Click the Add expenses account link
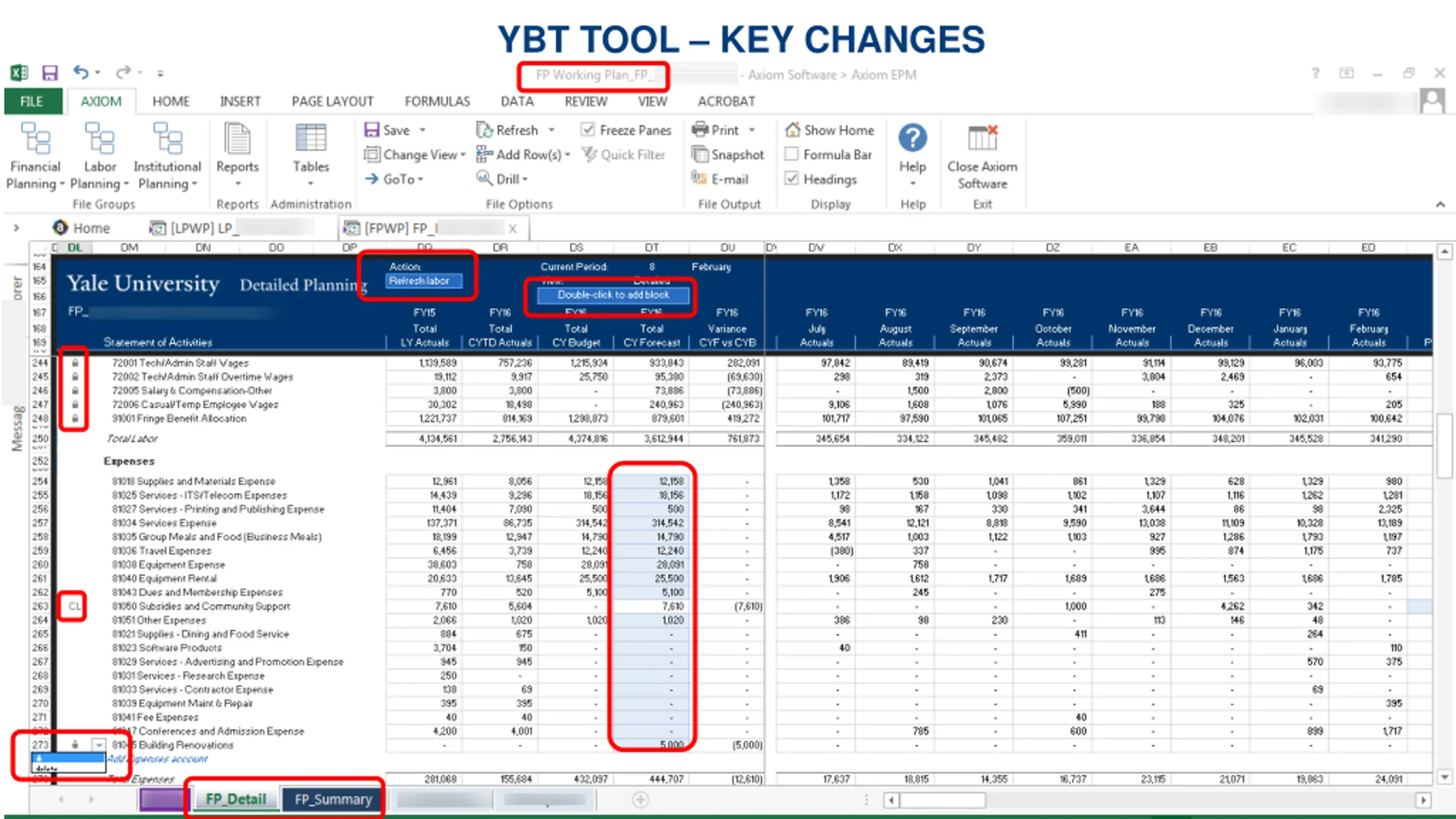1456x819 pixels. pyautogui.click(x=158, y=759)
